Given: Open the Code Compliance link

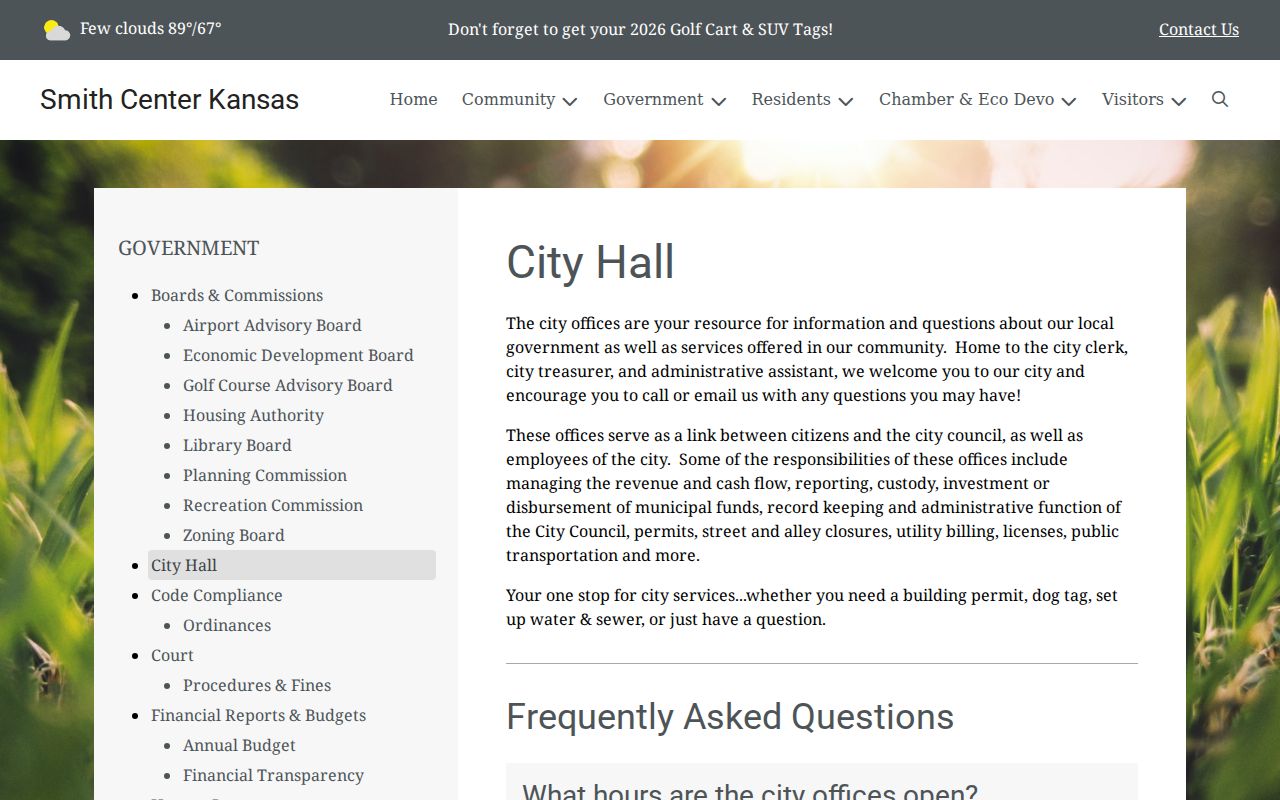Looking at the screenshot, I should pyautogui.click(x=217, y=595).
